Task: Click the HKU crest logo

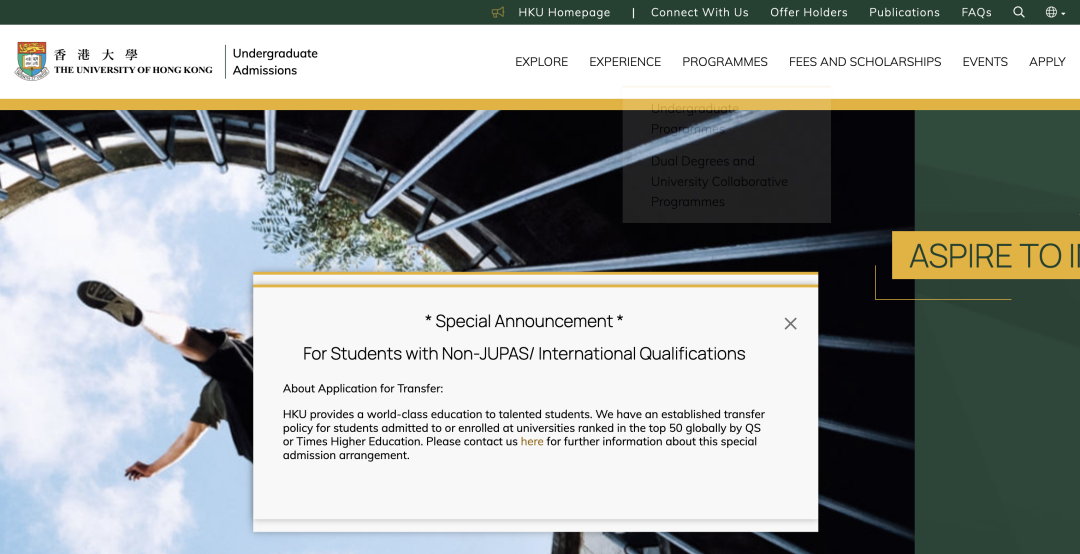Action: point(32,61)
